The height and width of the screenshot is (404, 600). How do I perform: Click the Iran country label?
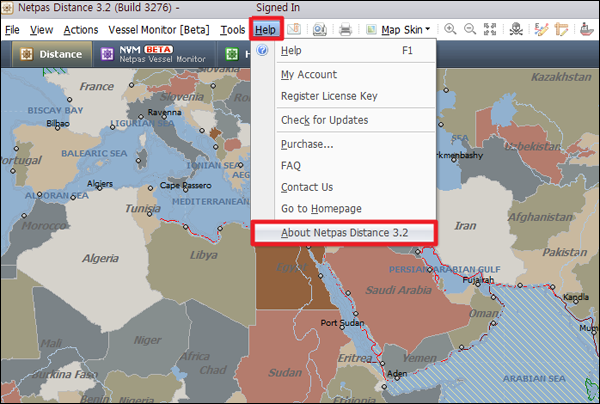[x=465, y=226]
